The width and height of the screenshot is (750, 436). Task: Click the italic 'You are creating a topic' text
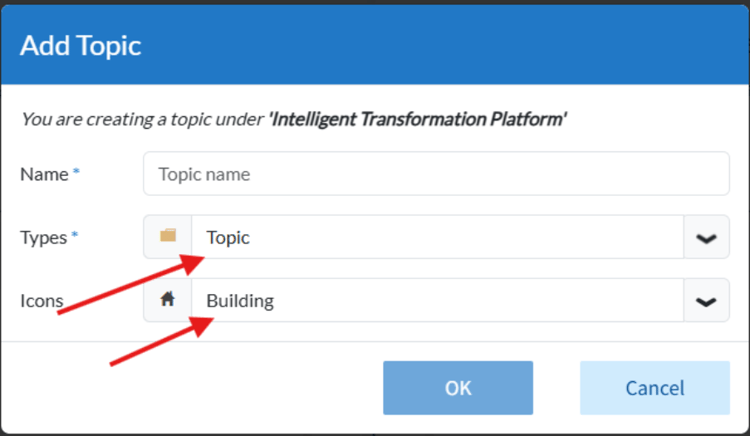pyautogui.click(x=140, y=119)
